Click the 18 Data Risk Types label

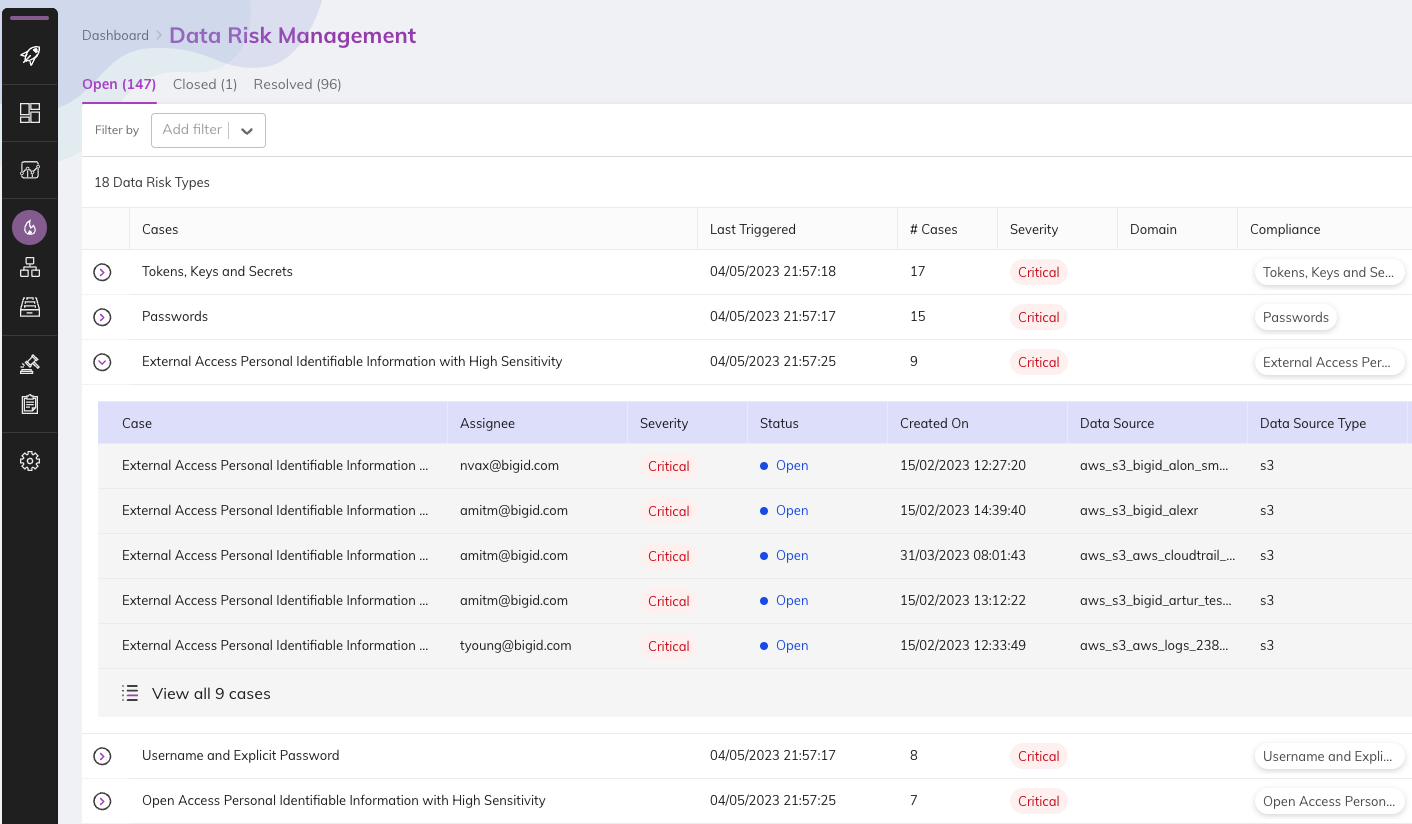pos(152,183)
